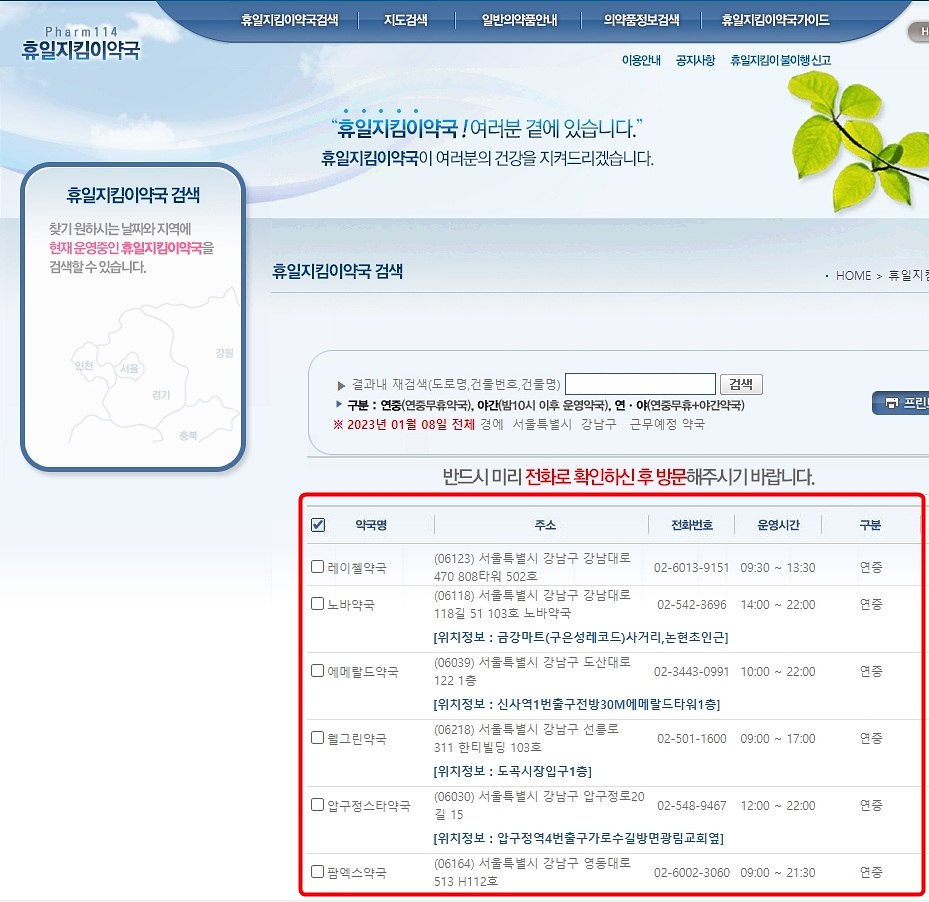Toggle the select-all checkbox in table header
Image resolution: width=929 pixels, height=902 pixels.
point(318,525)
